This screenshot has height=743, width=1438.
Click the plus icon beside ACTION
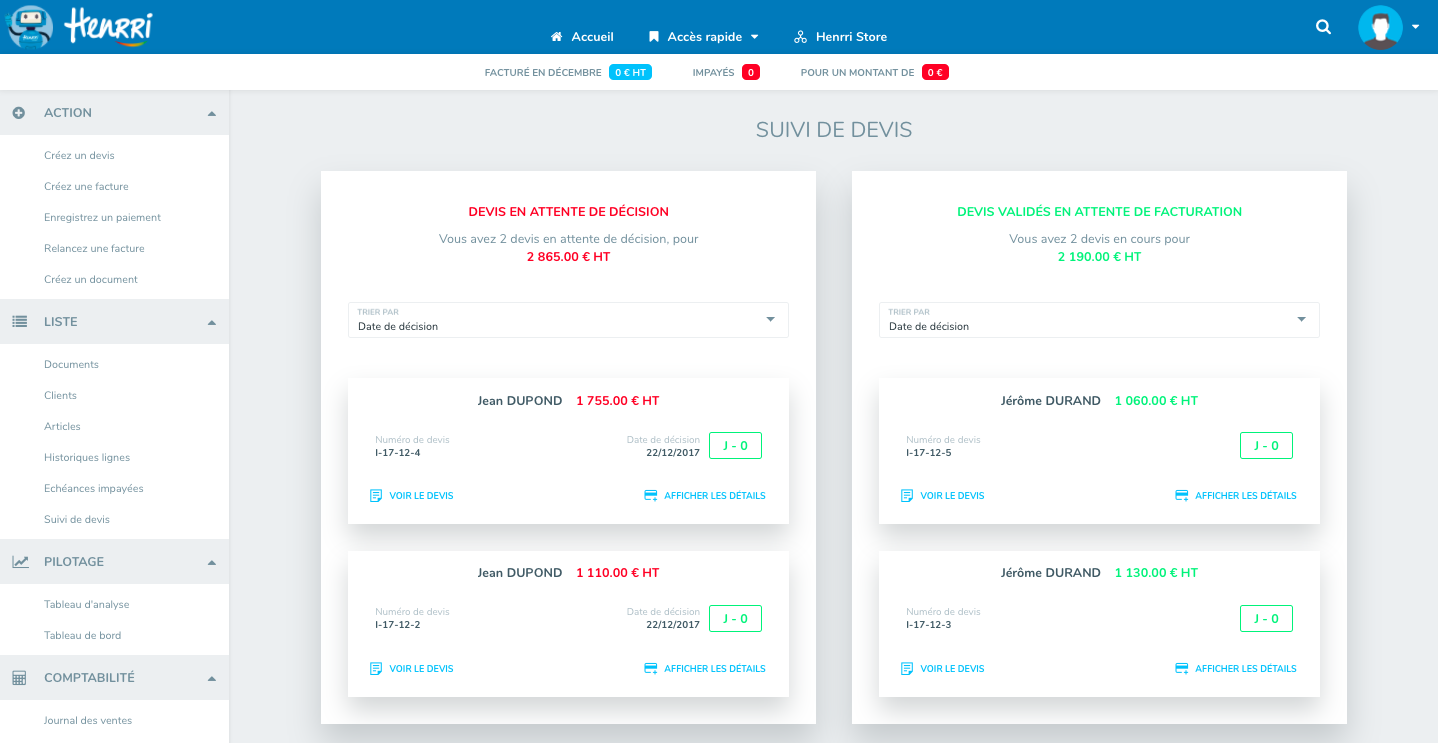tap(19, 113)
